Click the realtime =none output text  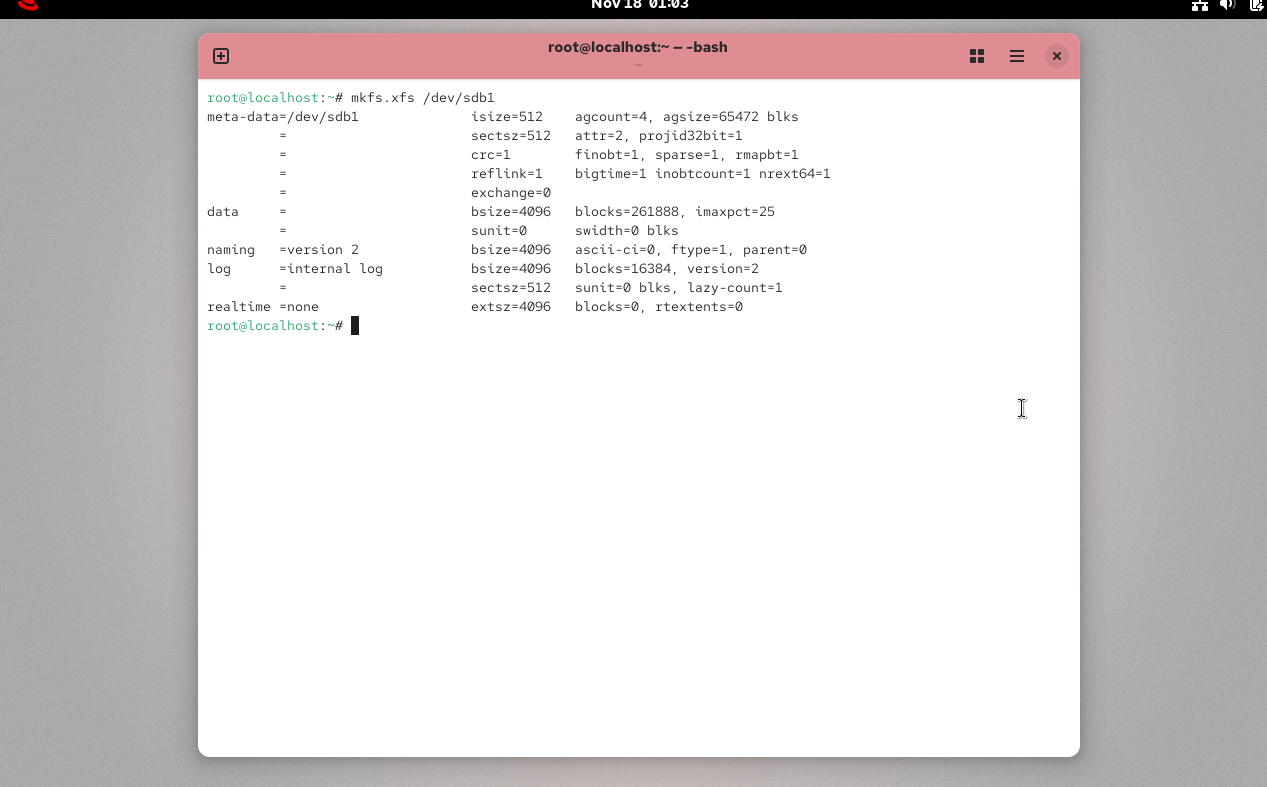(x=262, y=307)
